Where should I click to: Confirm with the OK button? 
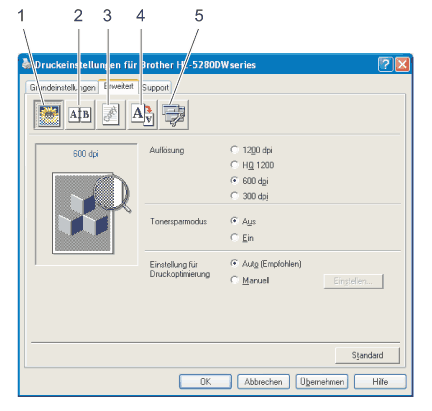205,382
